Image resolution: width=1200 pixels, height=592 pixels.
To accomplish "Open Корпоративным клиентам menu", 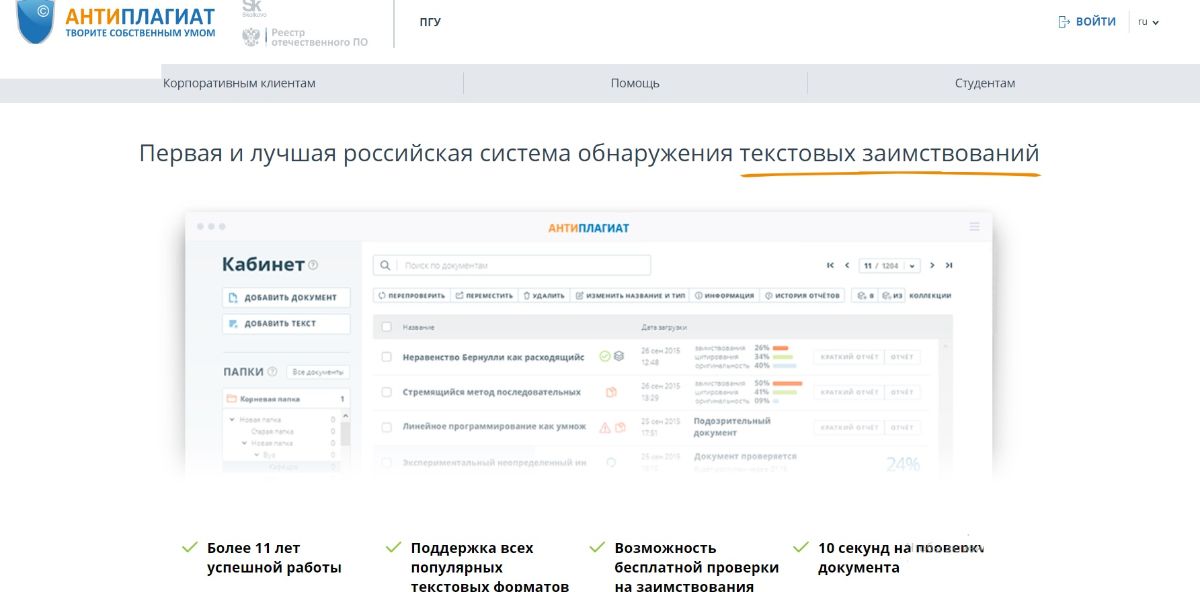I will click(x=239, y=83).
